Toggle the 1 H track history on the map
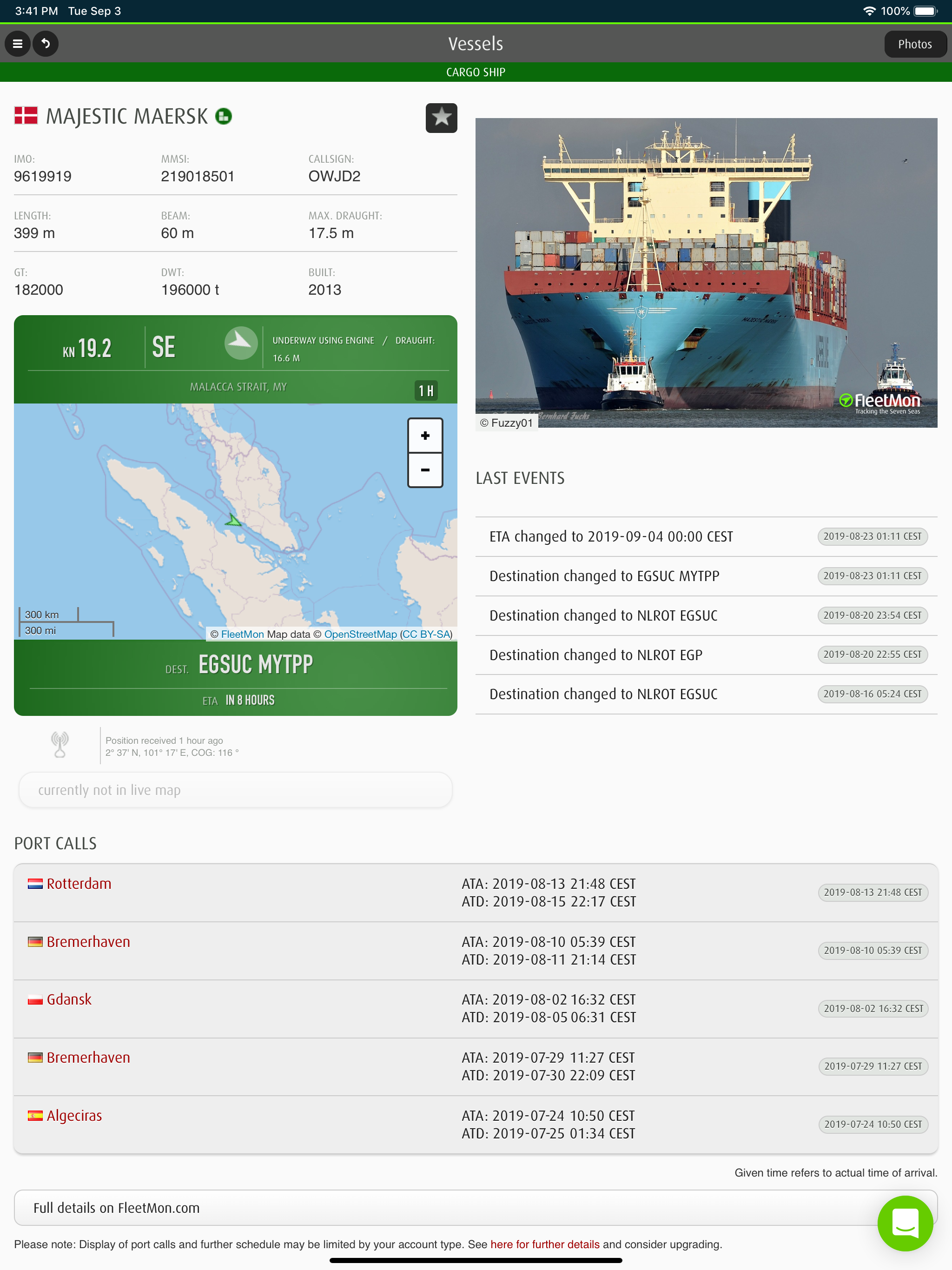The image size is (952, 1270). click(425, 390)
